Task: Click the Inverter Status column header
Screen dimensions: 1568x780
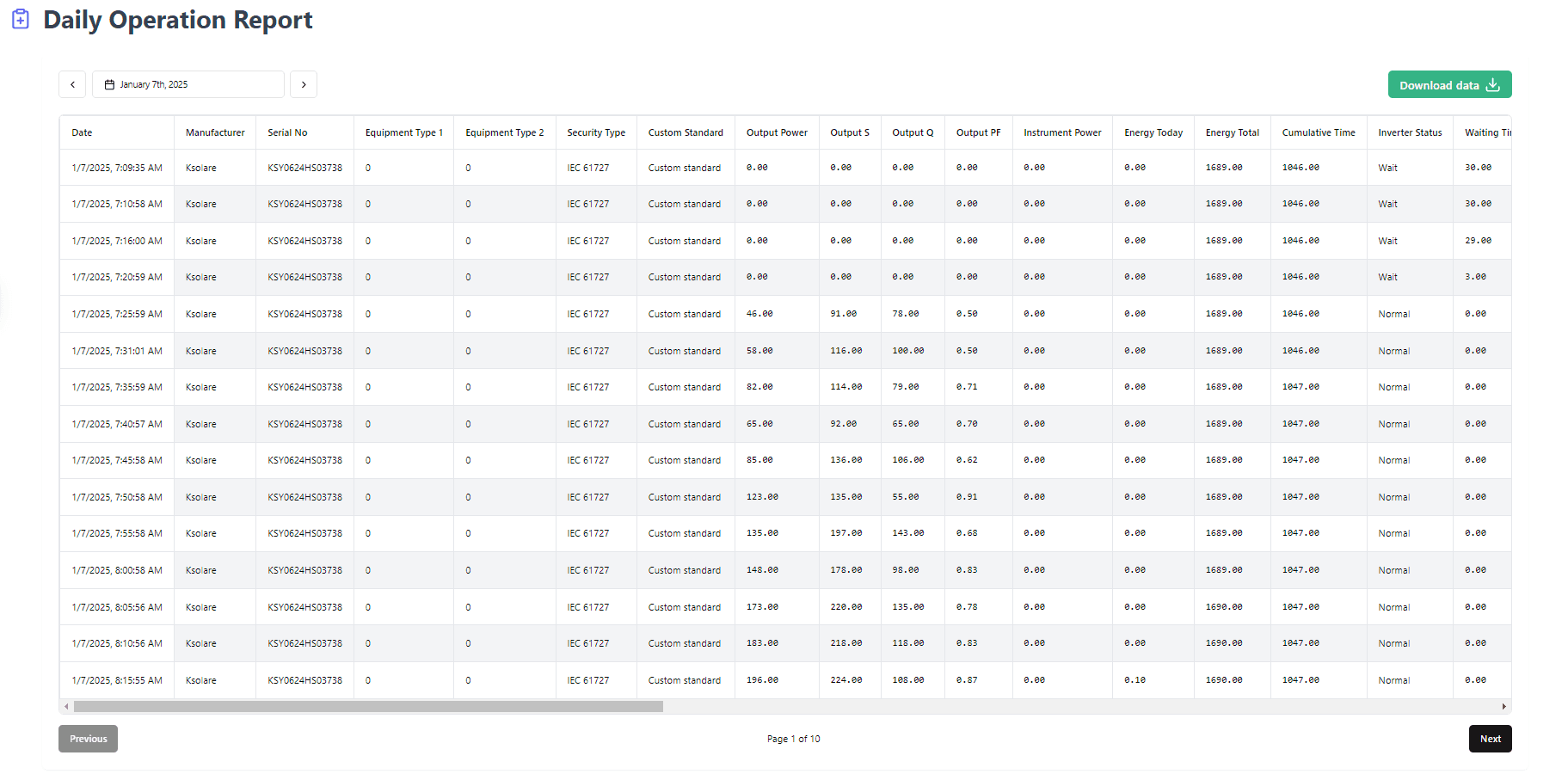Action: coord(1410,132)
